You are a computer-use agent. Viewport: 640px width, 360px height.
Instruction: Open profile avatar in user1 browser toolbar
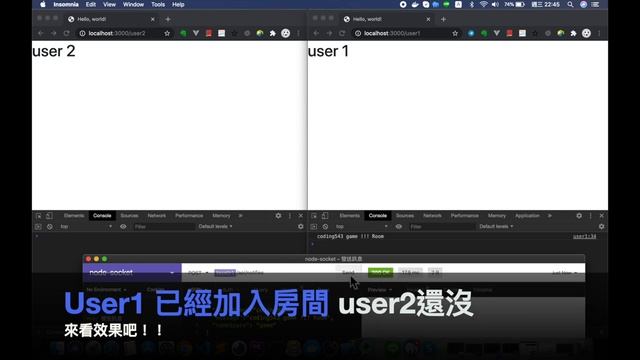tap(586, 33)
